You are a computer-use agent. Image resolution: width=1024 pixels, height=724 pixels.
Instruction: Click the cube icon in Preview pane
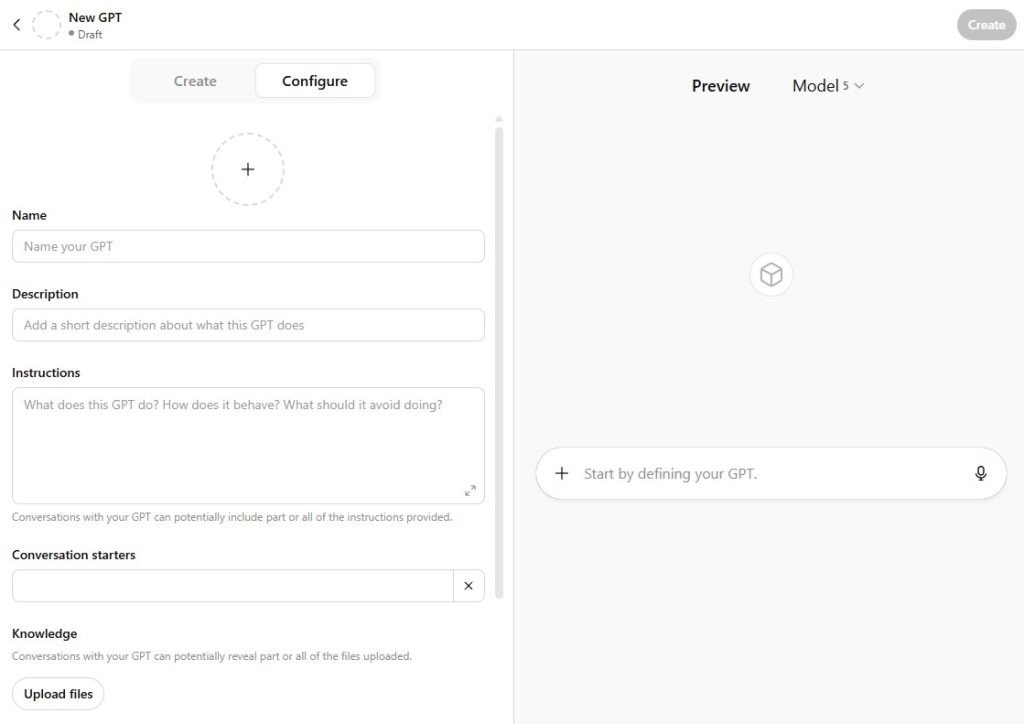pyautogui.click(x=771, y=275)
